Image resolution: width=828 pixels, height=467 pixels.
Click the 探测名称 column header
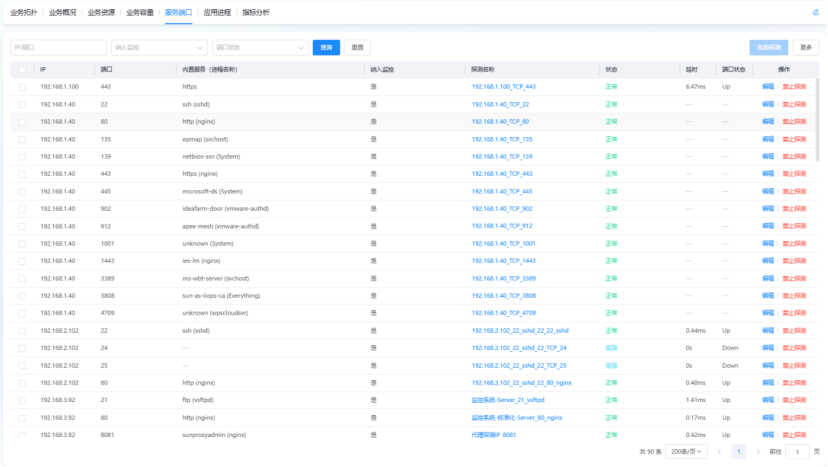click(483, 69)
